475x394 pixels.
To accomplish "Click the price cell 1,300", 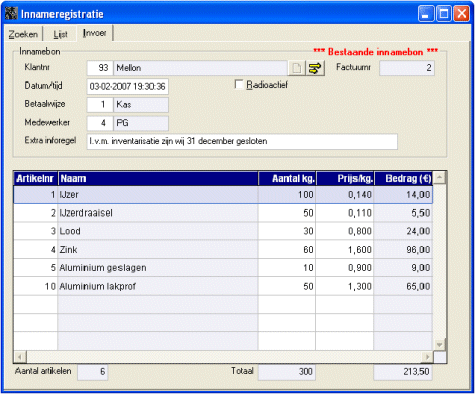I will pos(345,286).
